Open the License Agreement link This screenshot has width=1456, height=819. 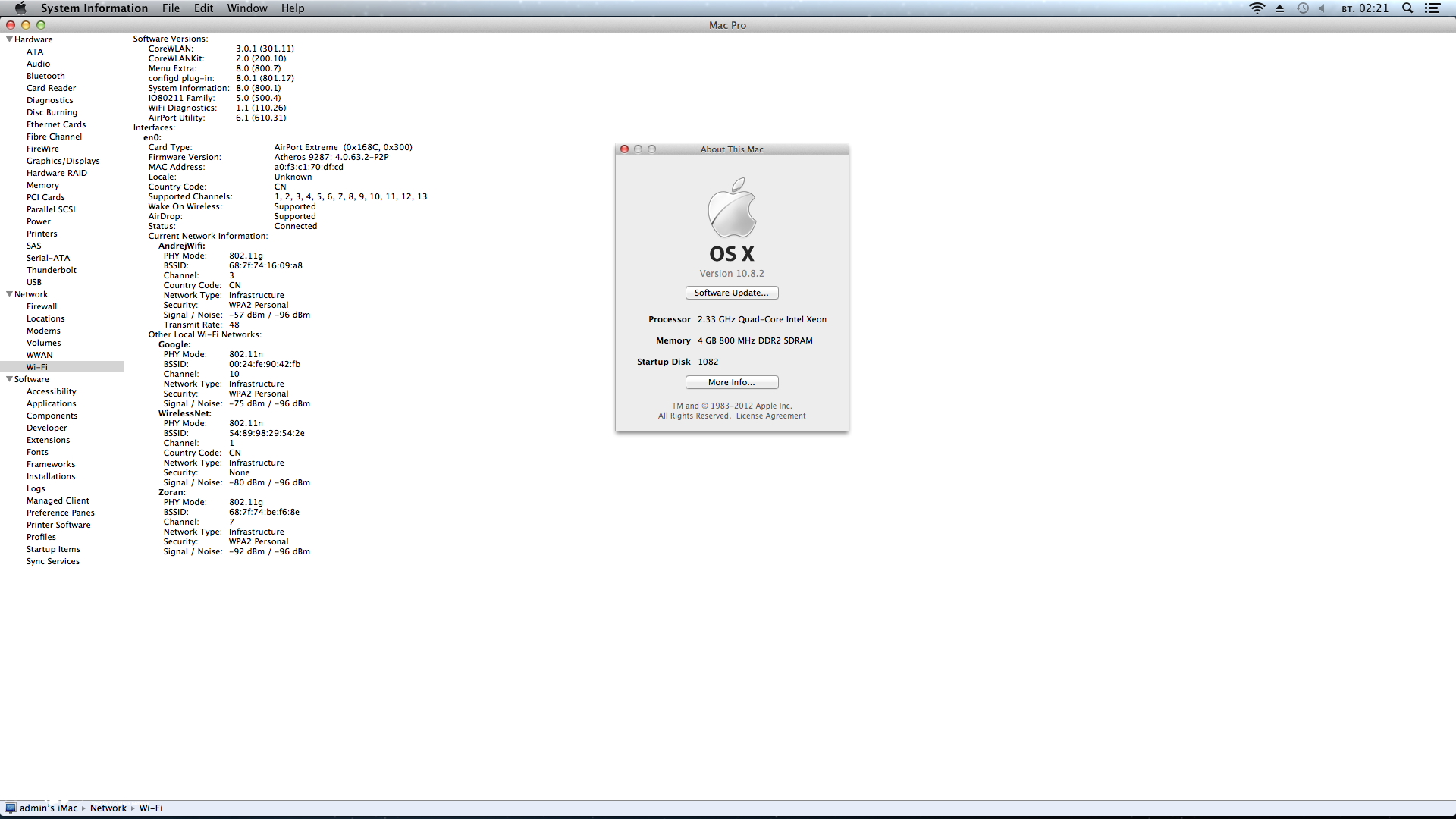pos(770,416)
